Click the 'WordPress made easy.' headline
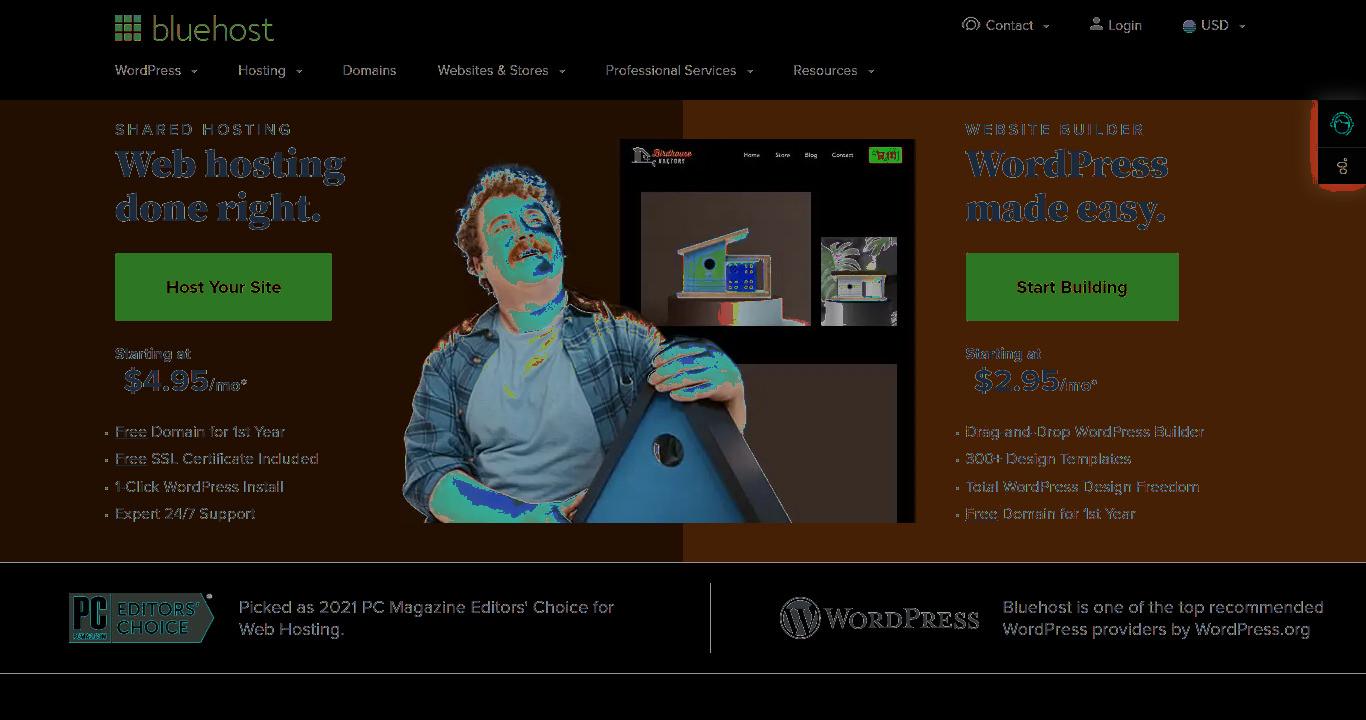 pos(1067,186)
